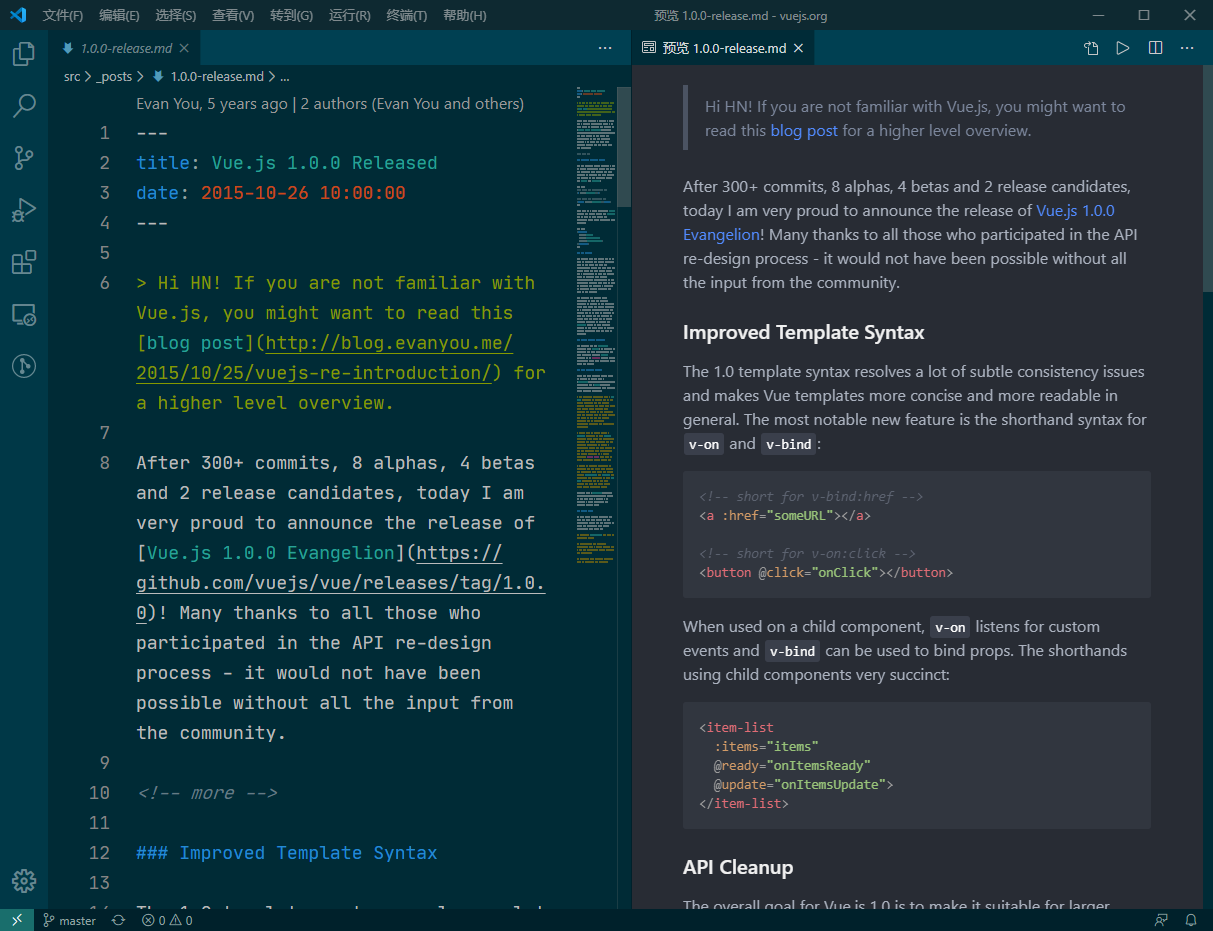Click line number 12 in the gutter

[x=99, y=853]
